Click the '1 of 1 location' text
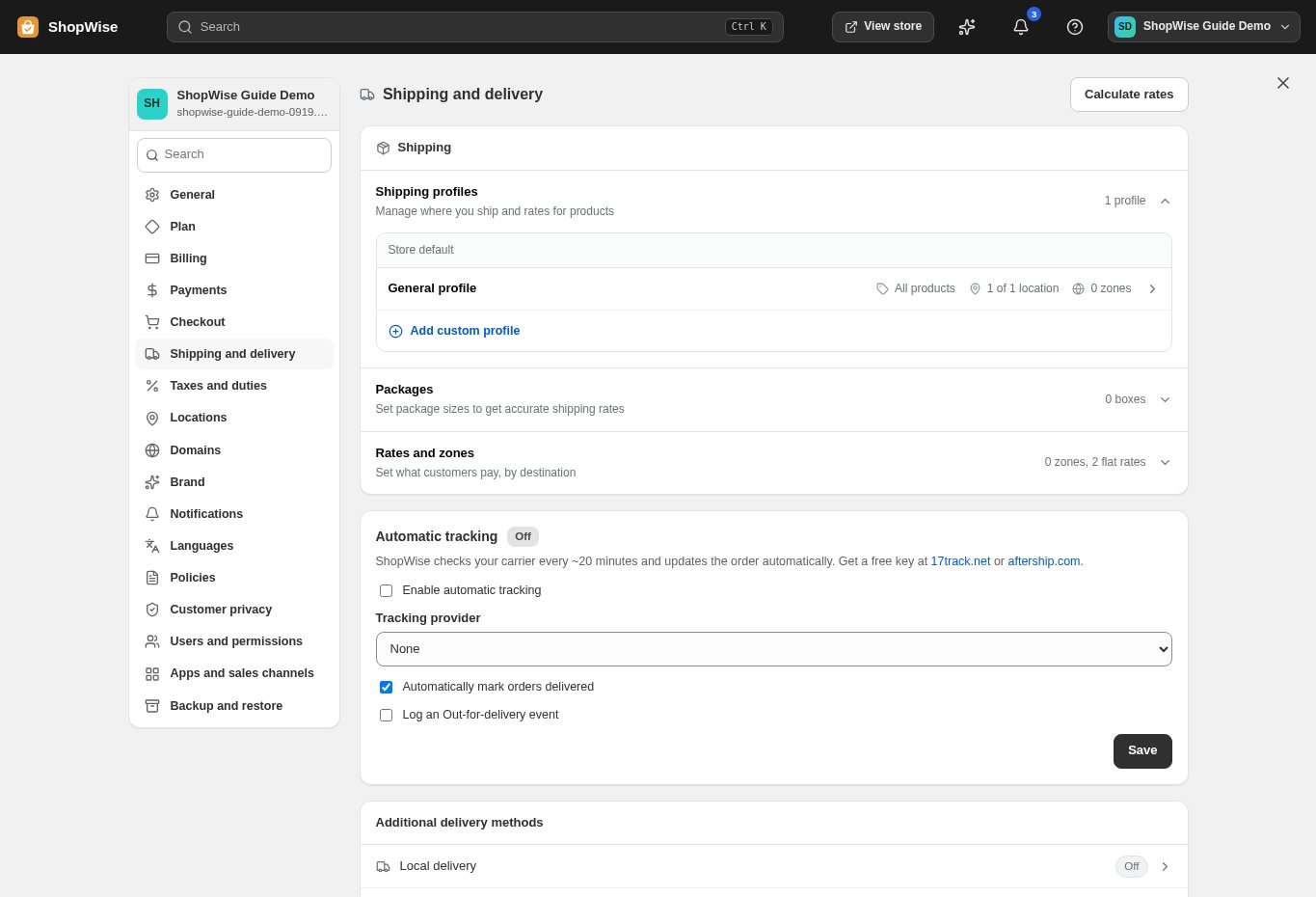 pos(1023,288)
